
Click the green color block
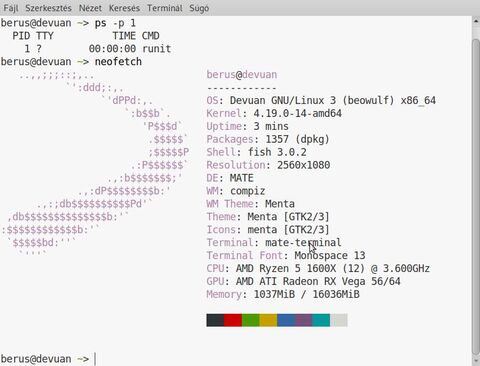click(x=250, y=320)
